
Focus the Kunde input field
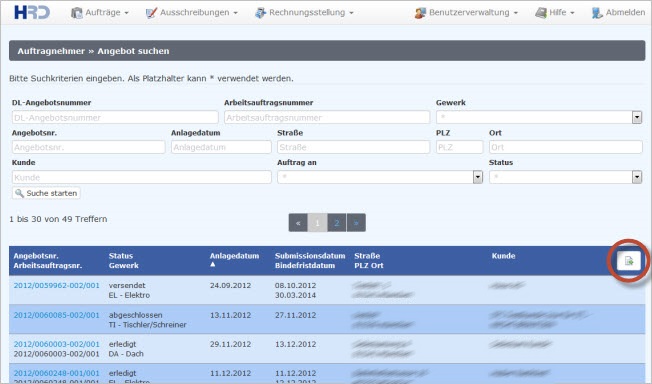tap(142, 177)
